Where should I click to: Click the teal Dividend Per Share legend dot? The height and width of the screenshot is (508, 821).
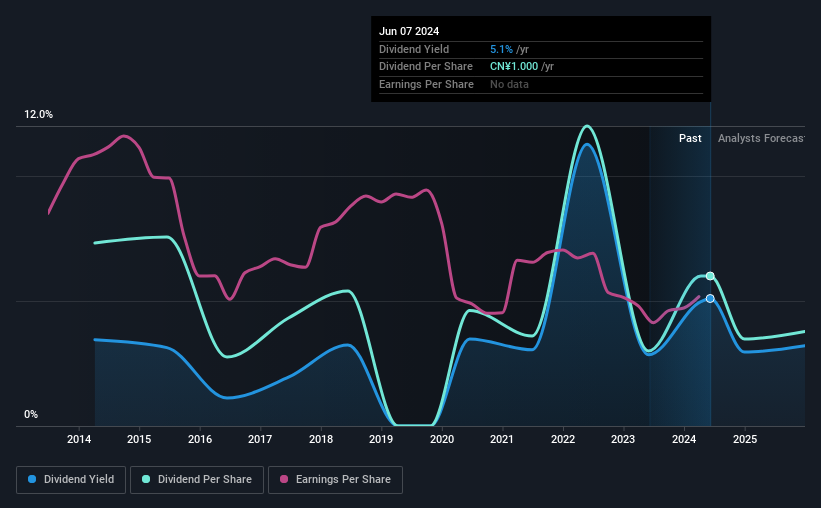point(146,479)
